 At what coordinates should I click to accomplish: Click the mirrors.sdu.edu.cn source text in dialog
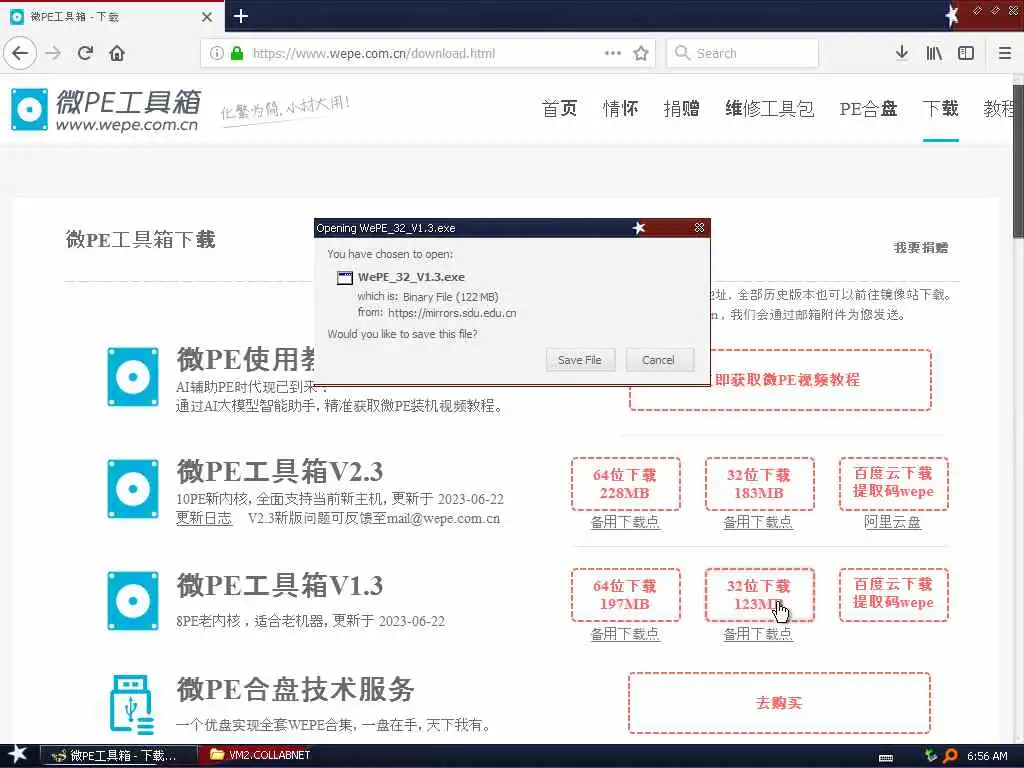coord(452,313)
